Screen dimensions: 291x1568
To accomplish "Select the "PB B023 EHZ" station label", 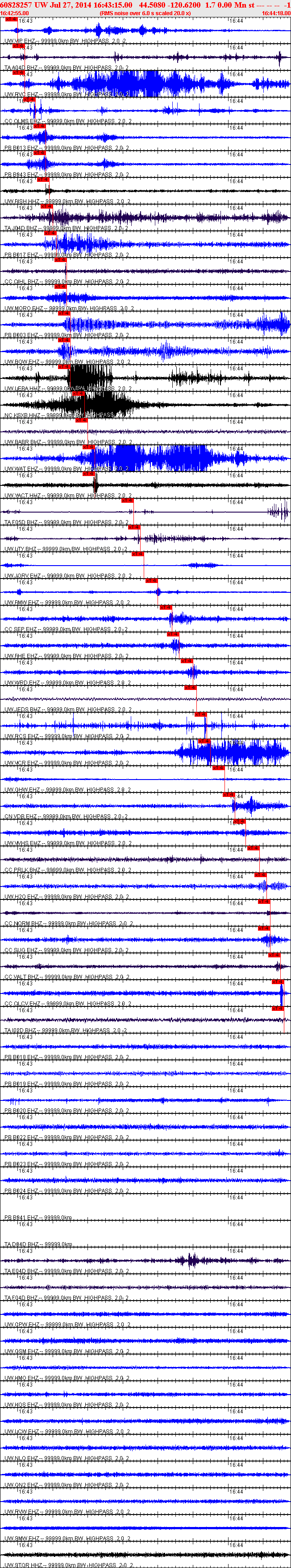I will [x=21, y=1164].
